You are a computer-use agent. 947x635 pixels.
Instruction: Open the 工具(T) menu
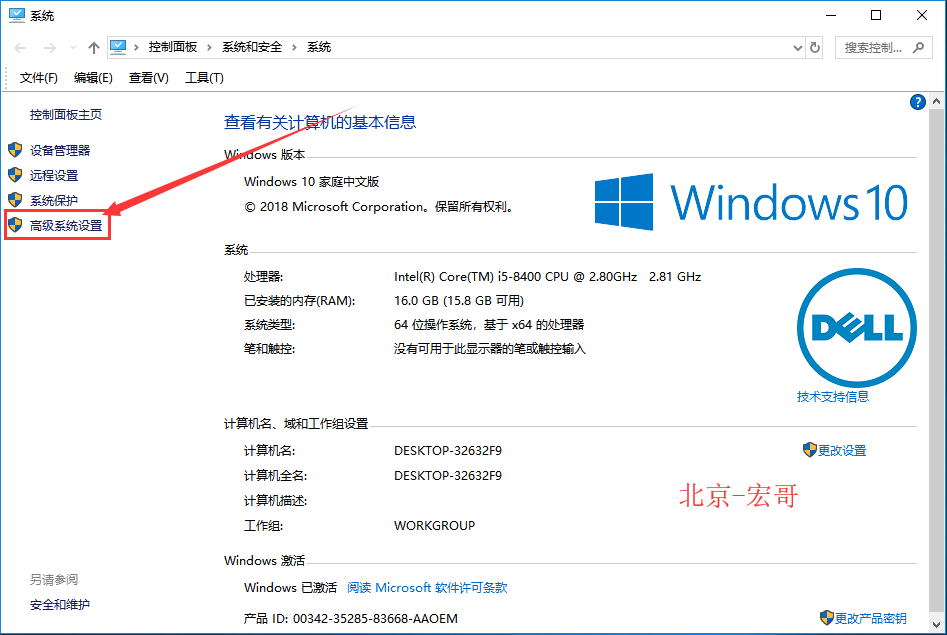tap(204, 78)
